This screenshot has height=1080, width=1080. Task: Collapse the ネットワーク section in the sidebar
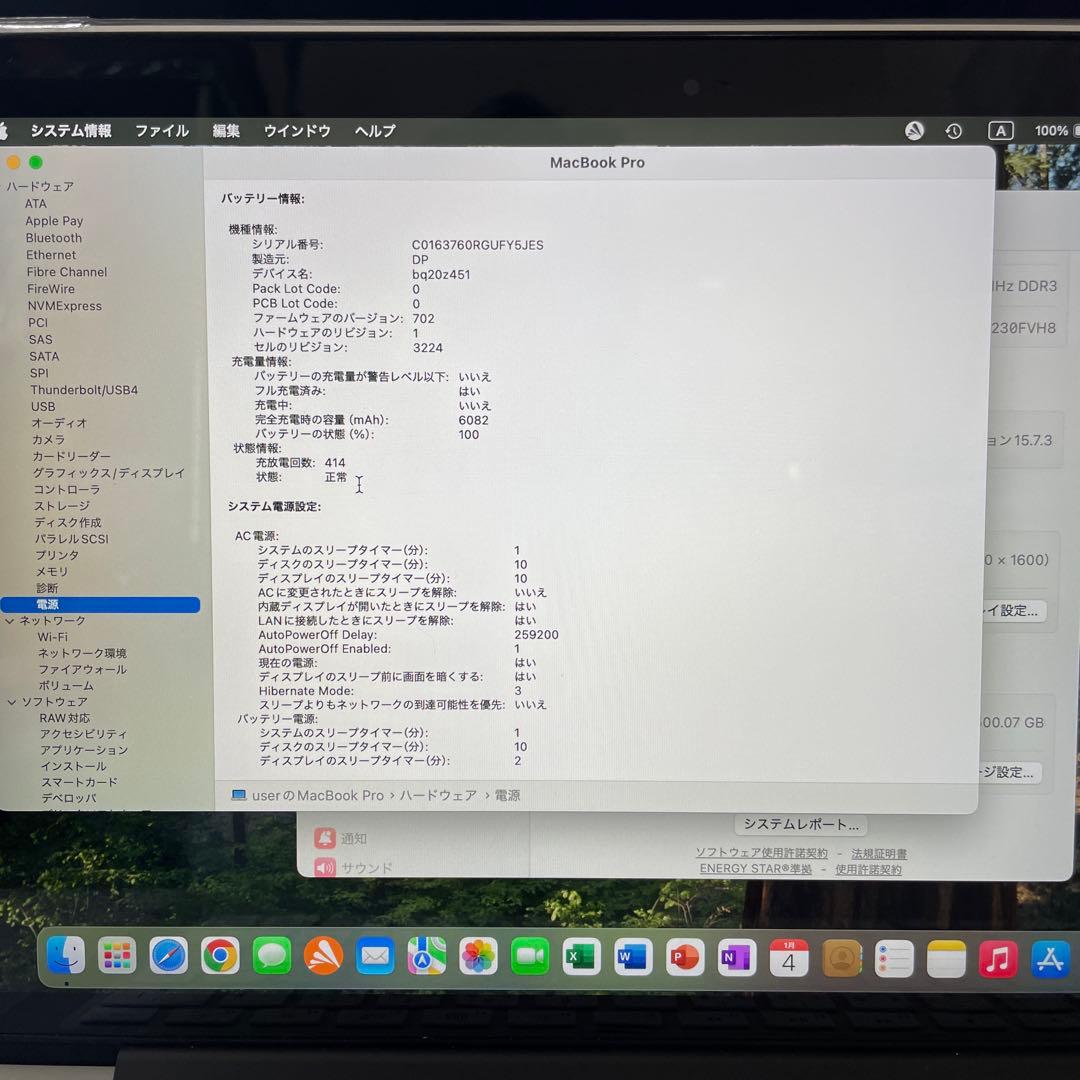click(x=10, y=620)
